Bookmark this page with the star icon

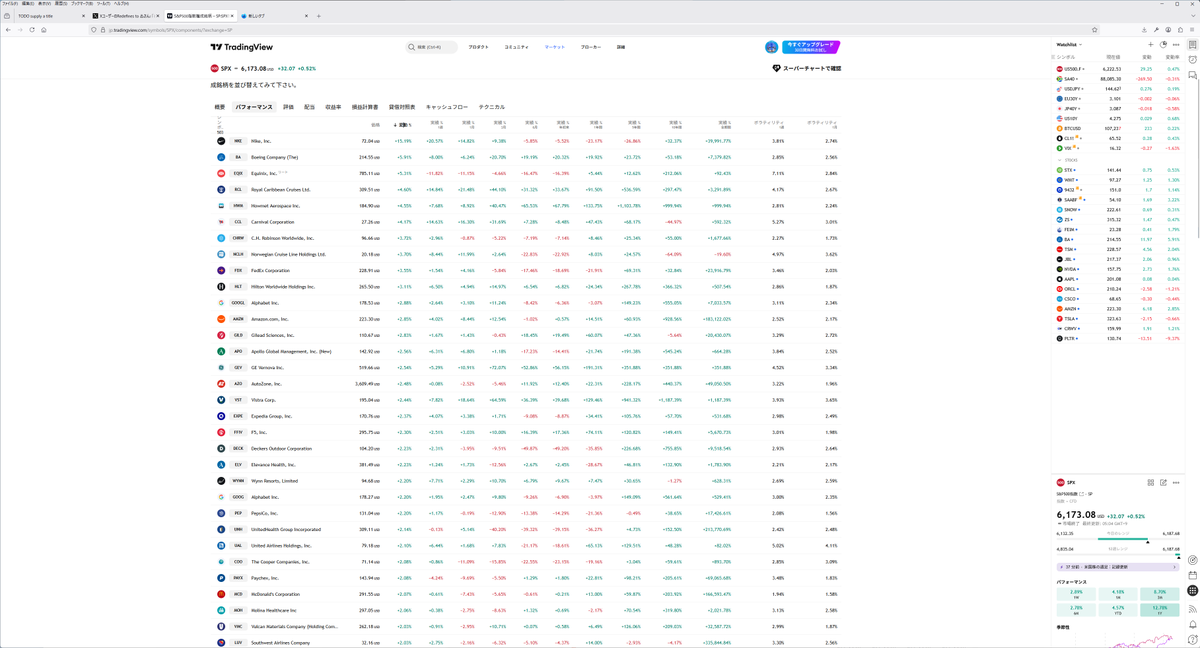point(1095,30)
